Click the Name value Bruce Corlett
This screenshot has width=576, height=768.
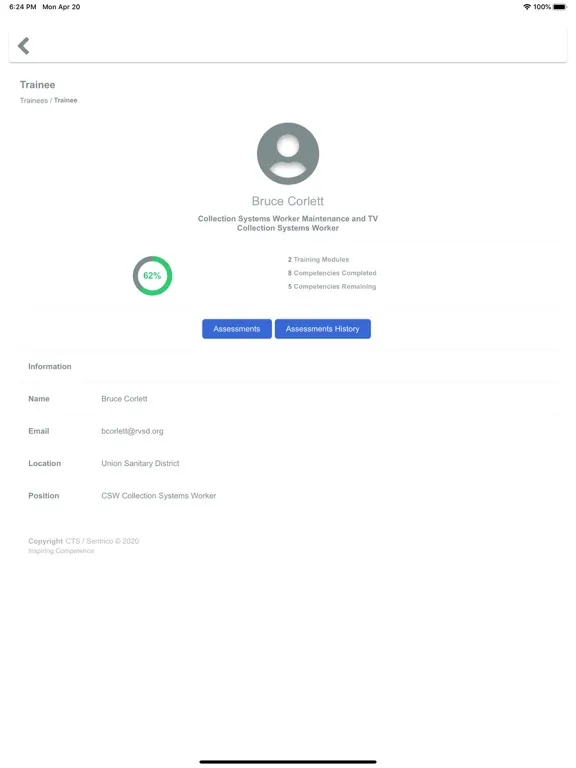click(x=124, y=399)
